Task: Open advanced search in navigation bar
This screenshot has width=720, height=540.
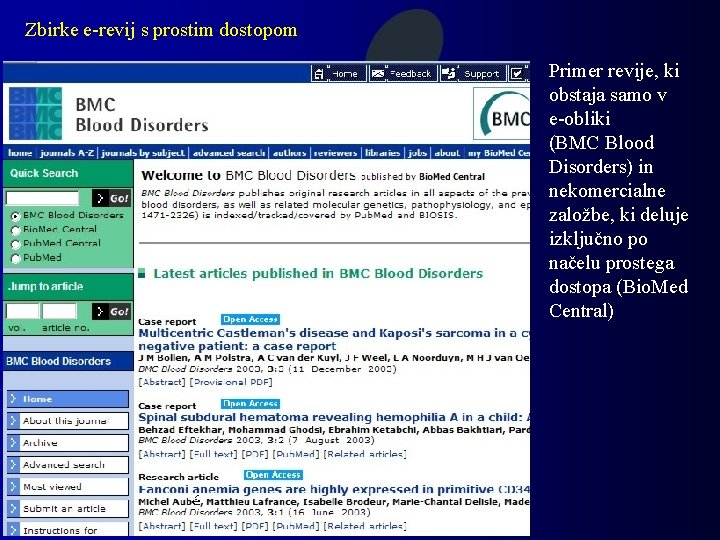Action: point(229,153)
